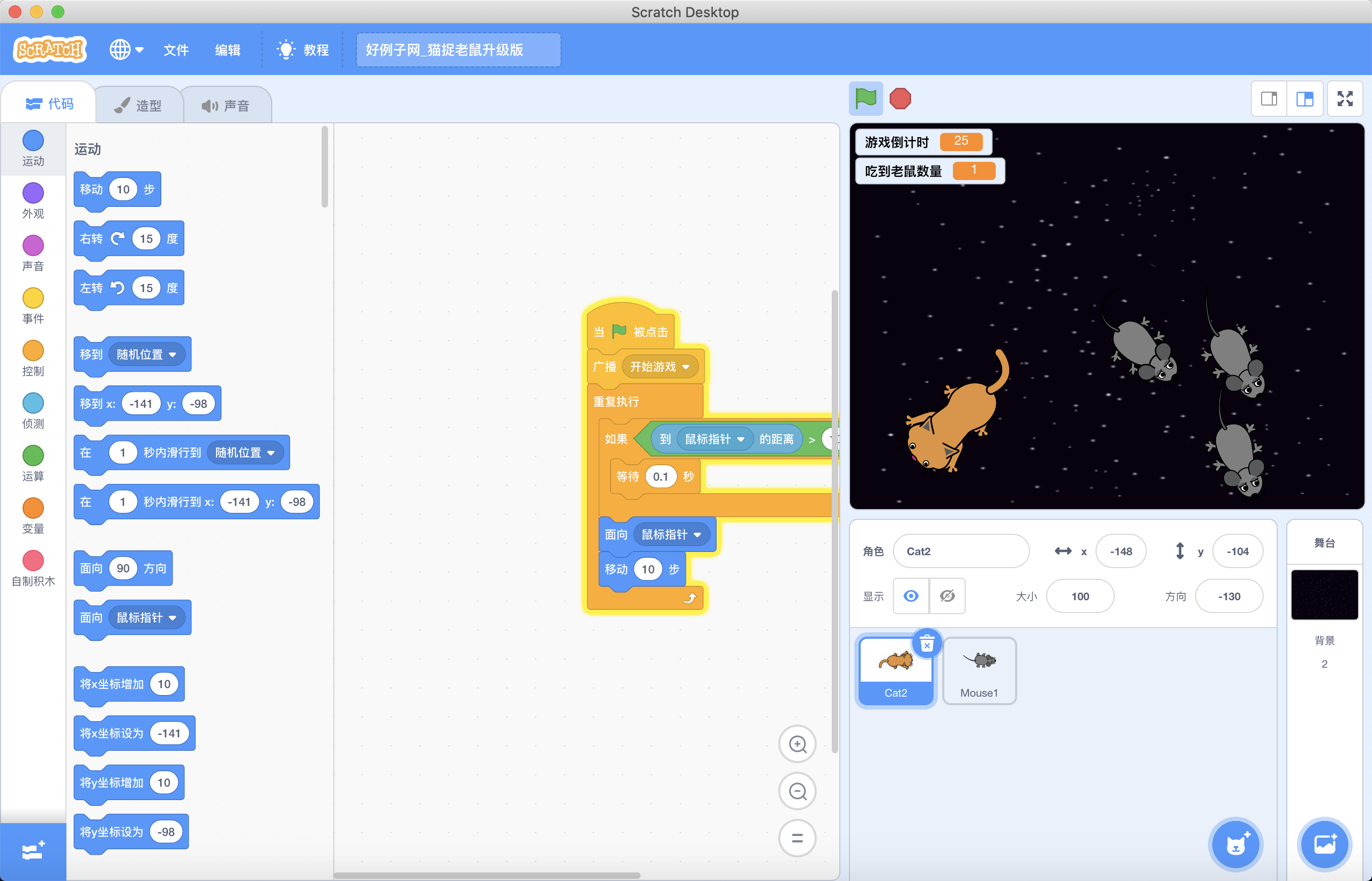Select the 侦测 block category
The height and width of the screenshot is (881, 1372).
click(x=33, y=412)
